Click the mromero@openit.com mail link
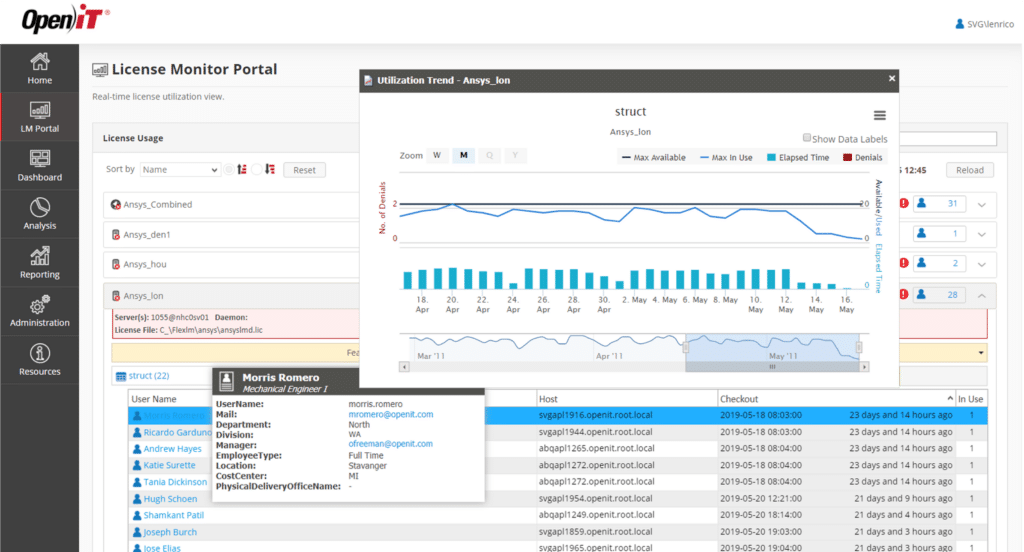 pos(390,414)
